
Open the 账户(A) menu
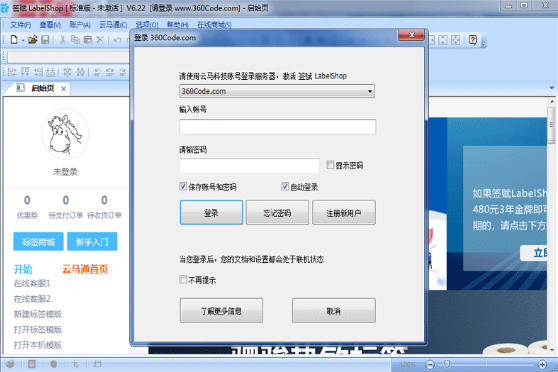coord(80,25)
